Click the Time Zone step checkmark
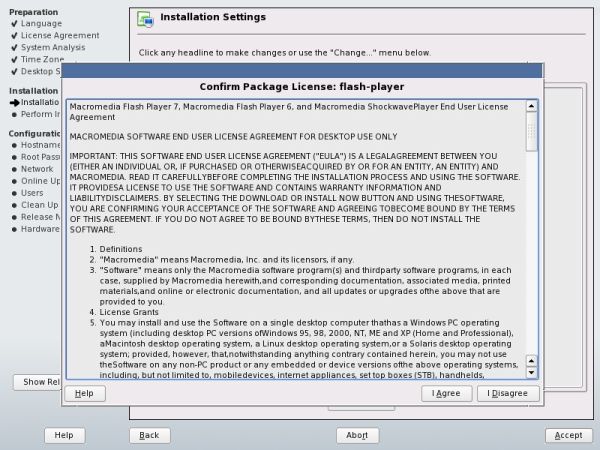This screenshot has width=600, height=450. (x=15, y=59)
